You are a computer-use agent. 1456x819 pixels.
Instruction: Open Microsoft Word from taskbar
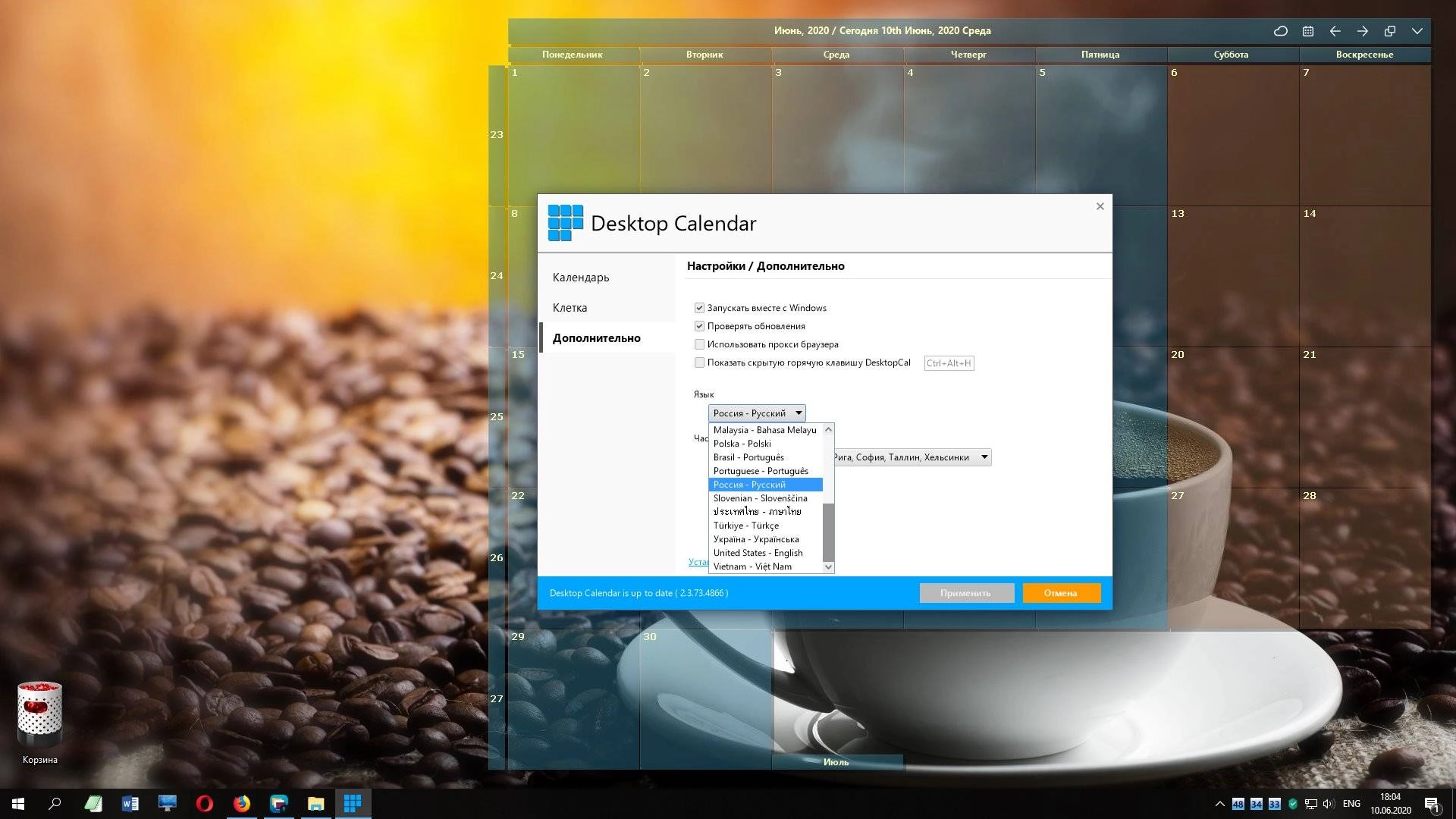pyautogui.click(x=130, y=804)
